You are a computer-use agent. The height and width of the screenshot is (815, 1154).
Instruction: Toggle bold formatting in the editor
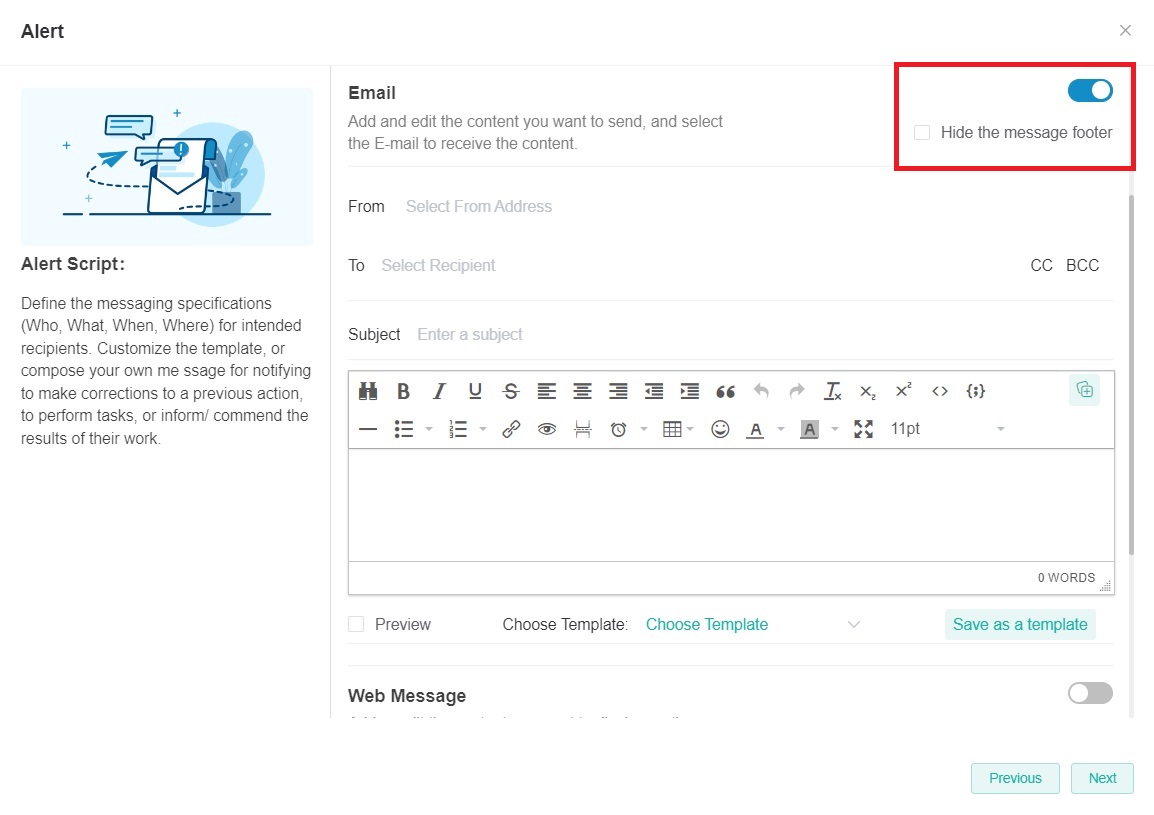pyautogui.click(x=403, y=391)
